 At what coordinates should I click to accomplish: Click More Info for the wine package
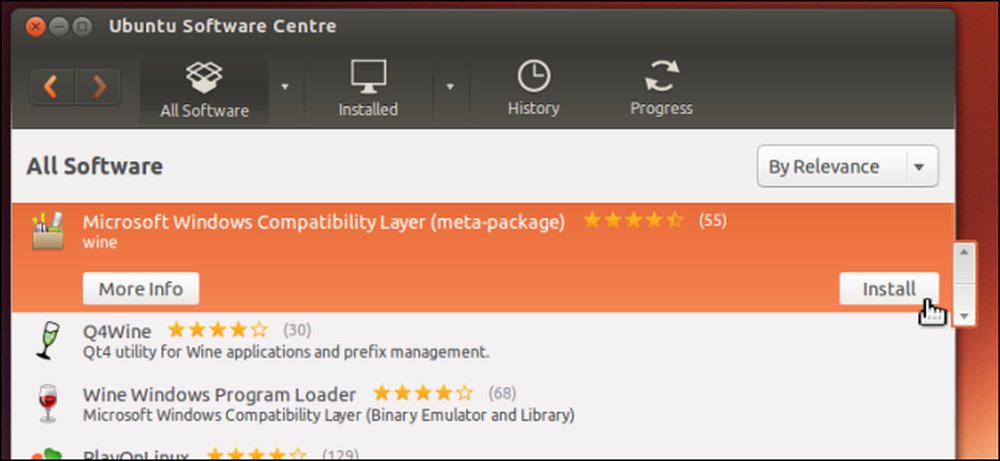(141, 289)
